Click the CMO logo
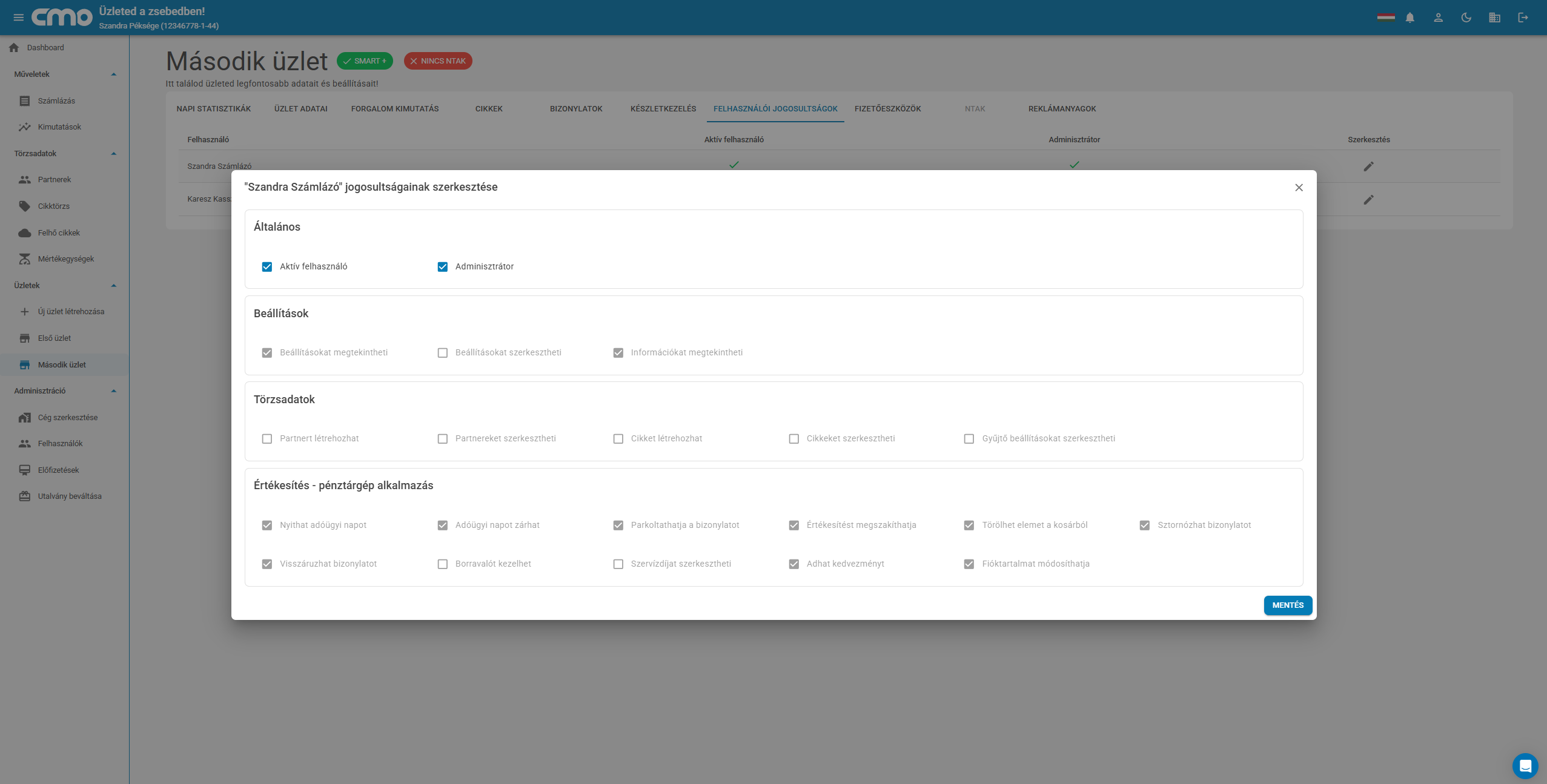 tap(62, 18)
